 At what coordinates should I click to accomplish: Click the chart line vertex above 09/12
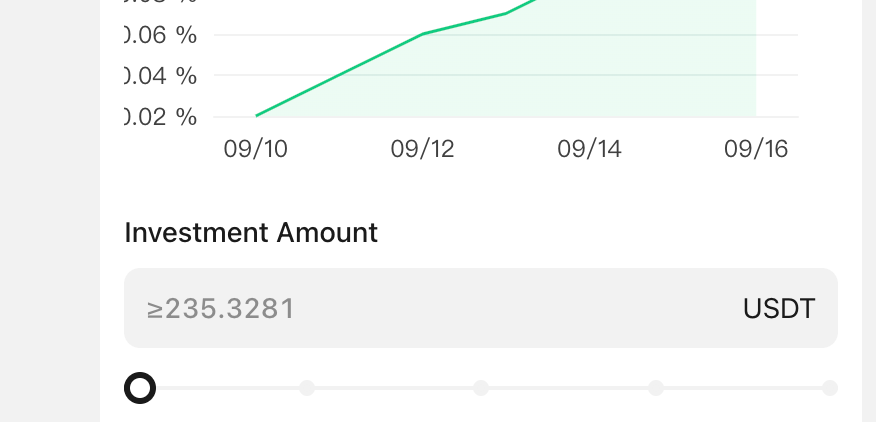click(423, 34)
